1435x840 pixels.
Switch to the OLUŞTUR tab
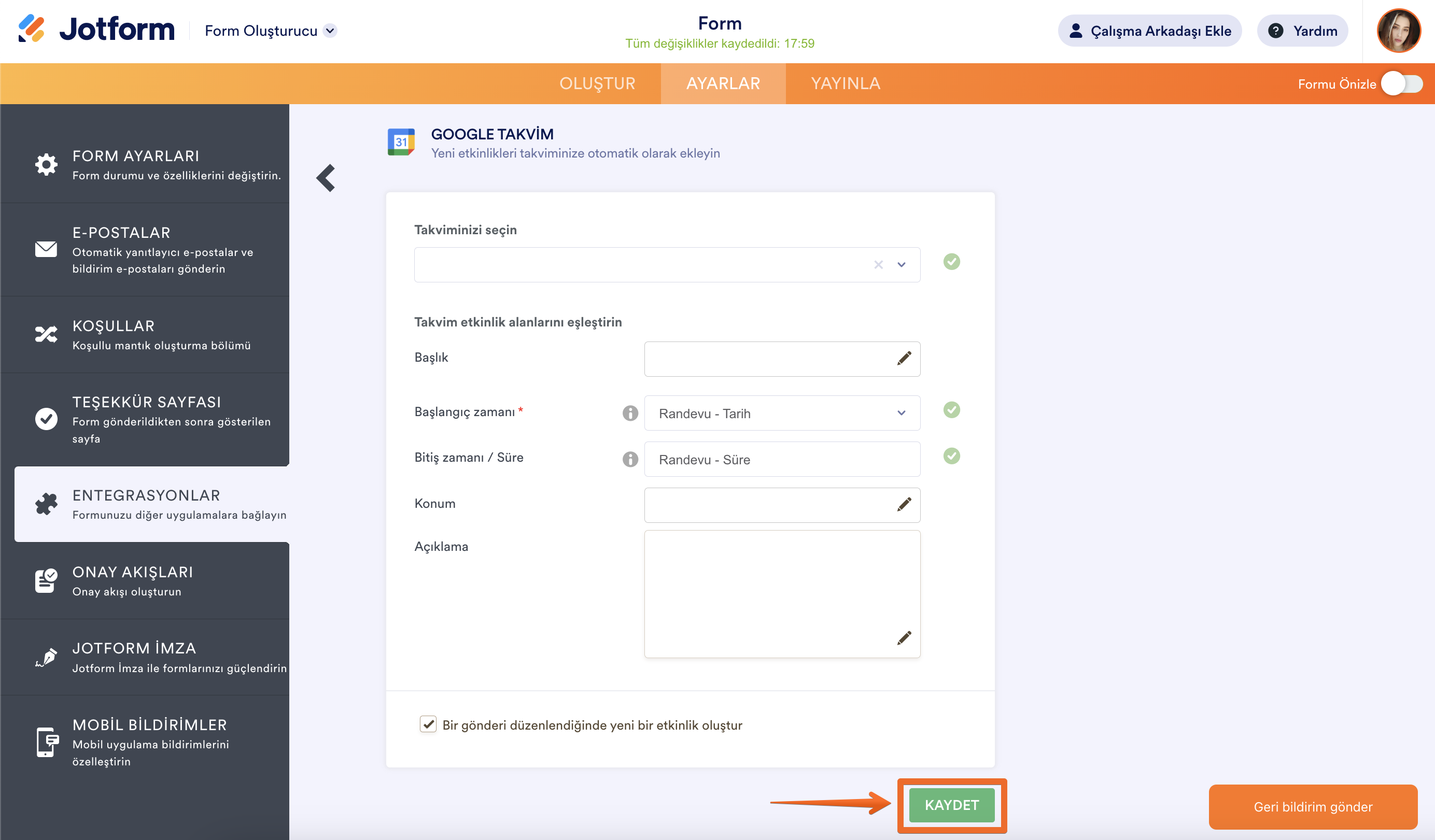597,83
